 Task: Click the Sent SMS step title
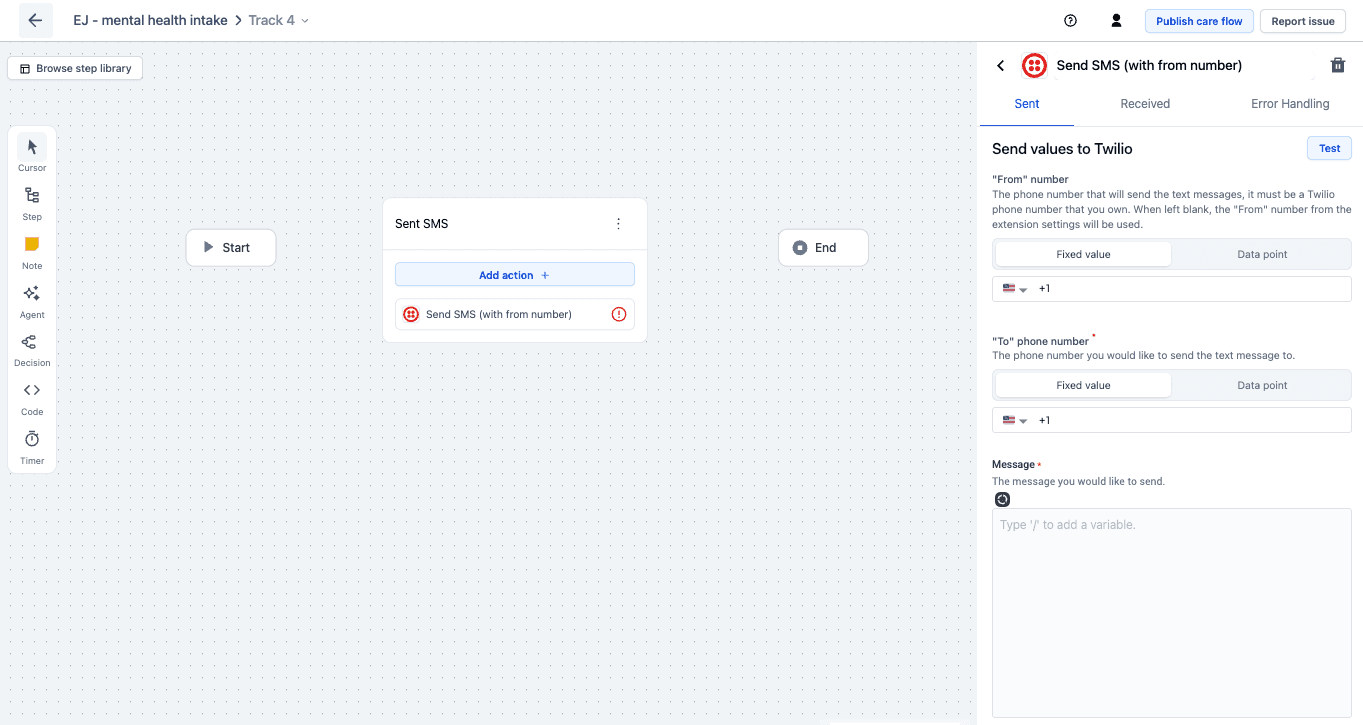[x=422, y=224]
